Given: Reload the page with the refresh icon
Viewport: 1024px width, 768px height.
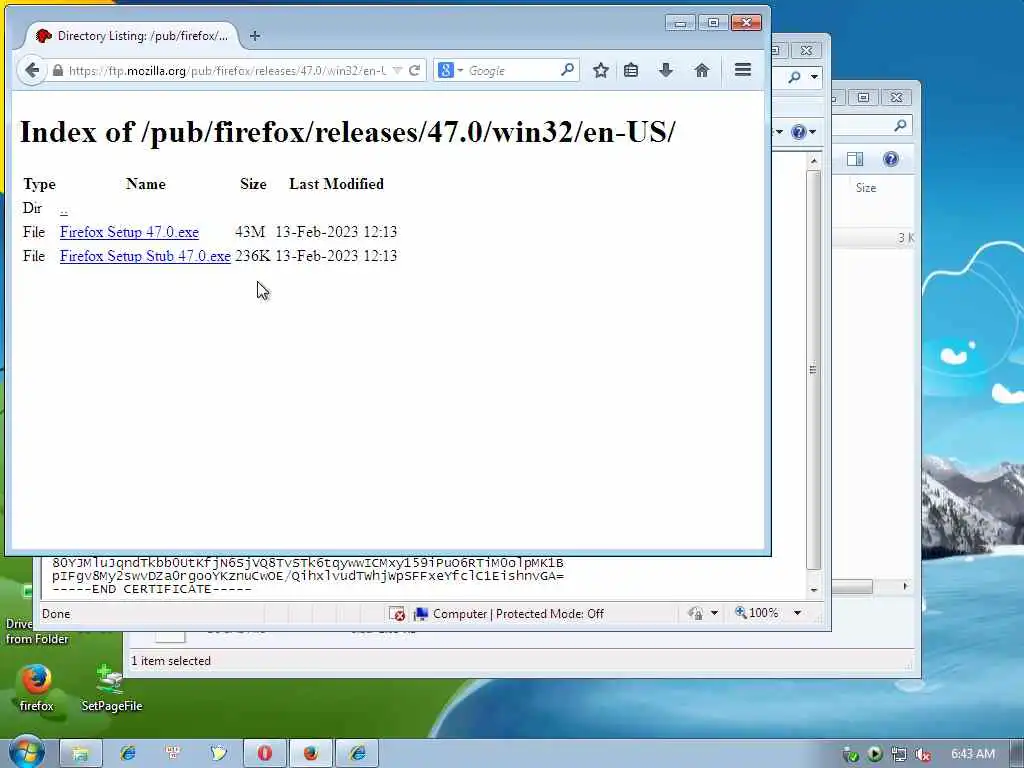Looking at the screenshot, I should coord(414,71).
